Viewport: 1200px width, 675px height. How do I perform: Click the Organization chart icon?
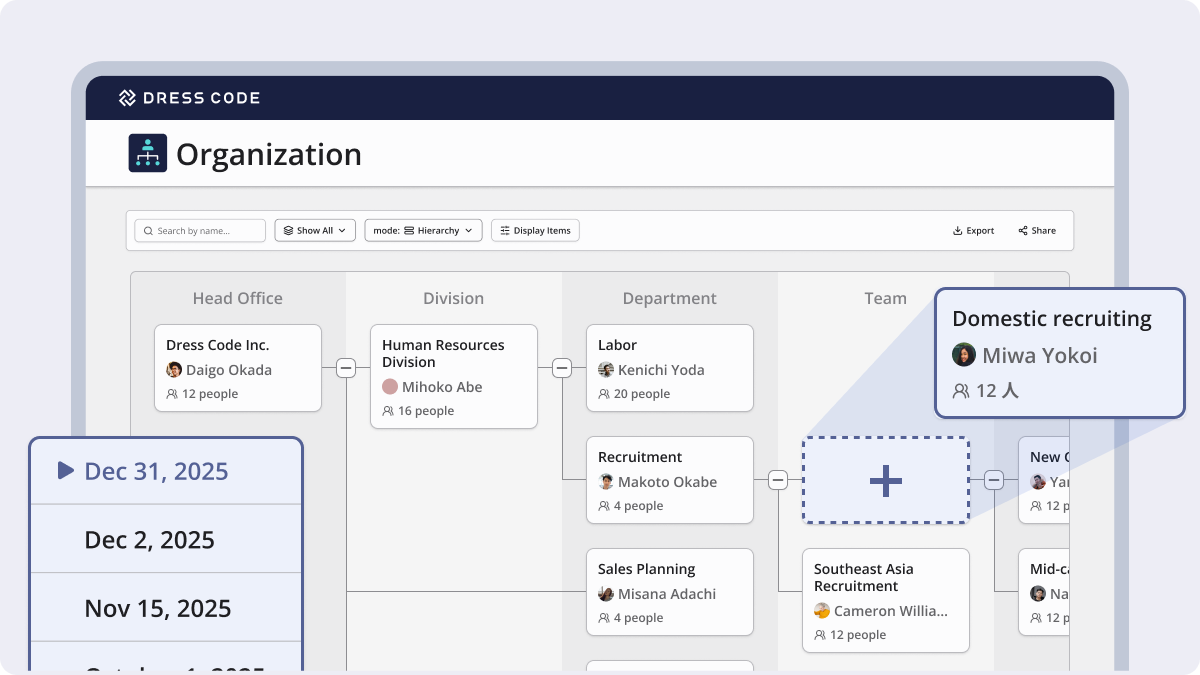[x=148, y=154]
